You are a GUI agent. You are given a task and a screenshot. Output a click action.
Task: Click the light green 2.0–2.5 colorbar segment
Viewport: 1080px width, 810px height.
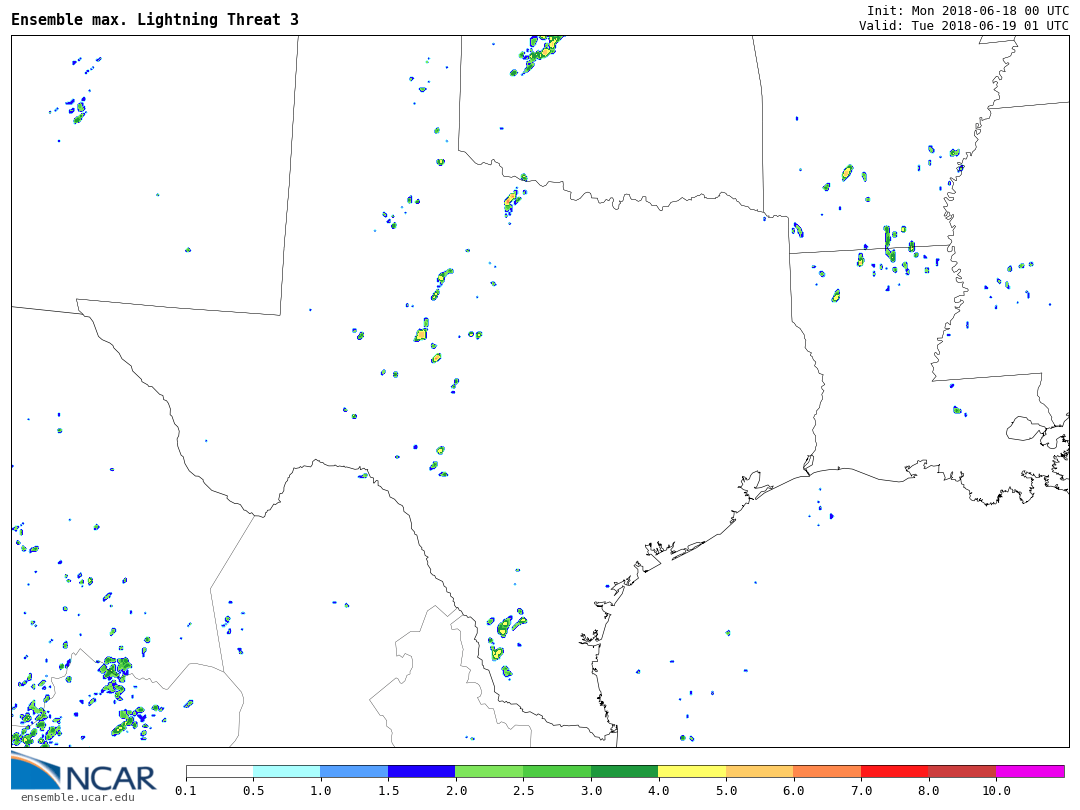click(x=490, y=771)
